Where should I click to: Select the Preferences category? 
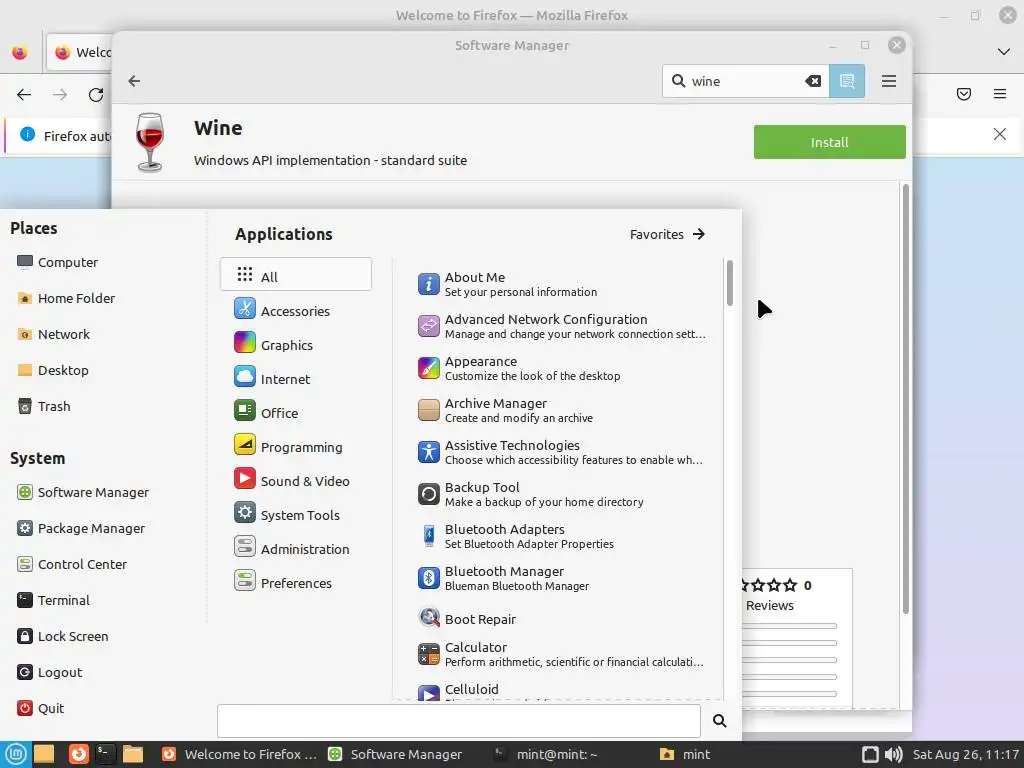(296, 583)
